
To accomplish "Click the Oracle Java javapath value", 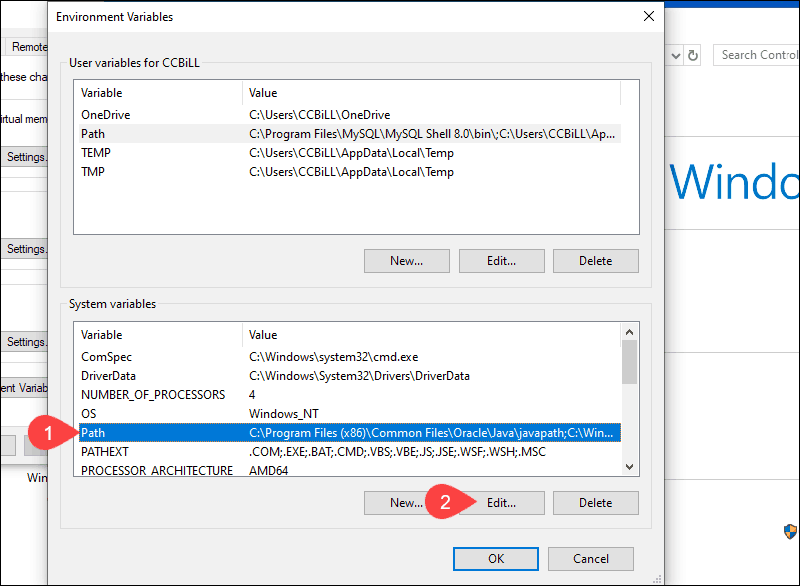I will (x=431, y=432).
